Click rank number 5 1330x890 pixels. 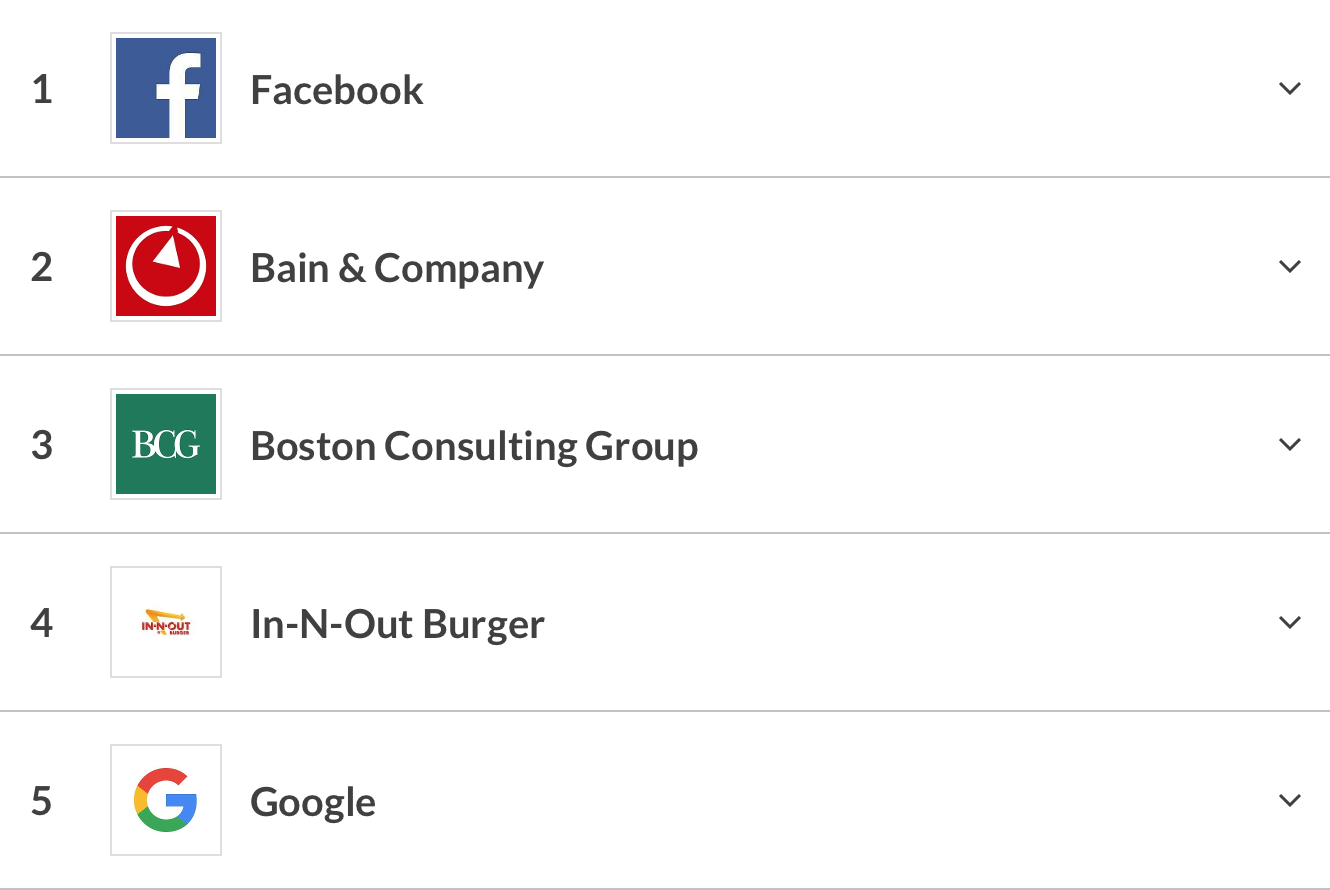pos(42,802)
